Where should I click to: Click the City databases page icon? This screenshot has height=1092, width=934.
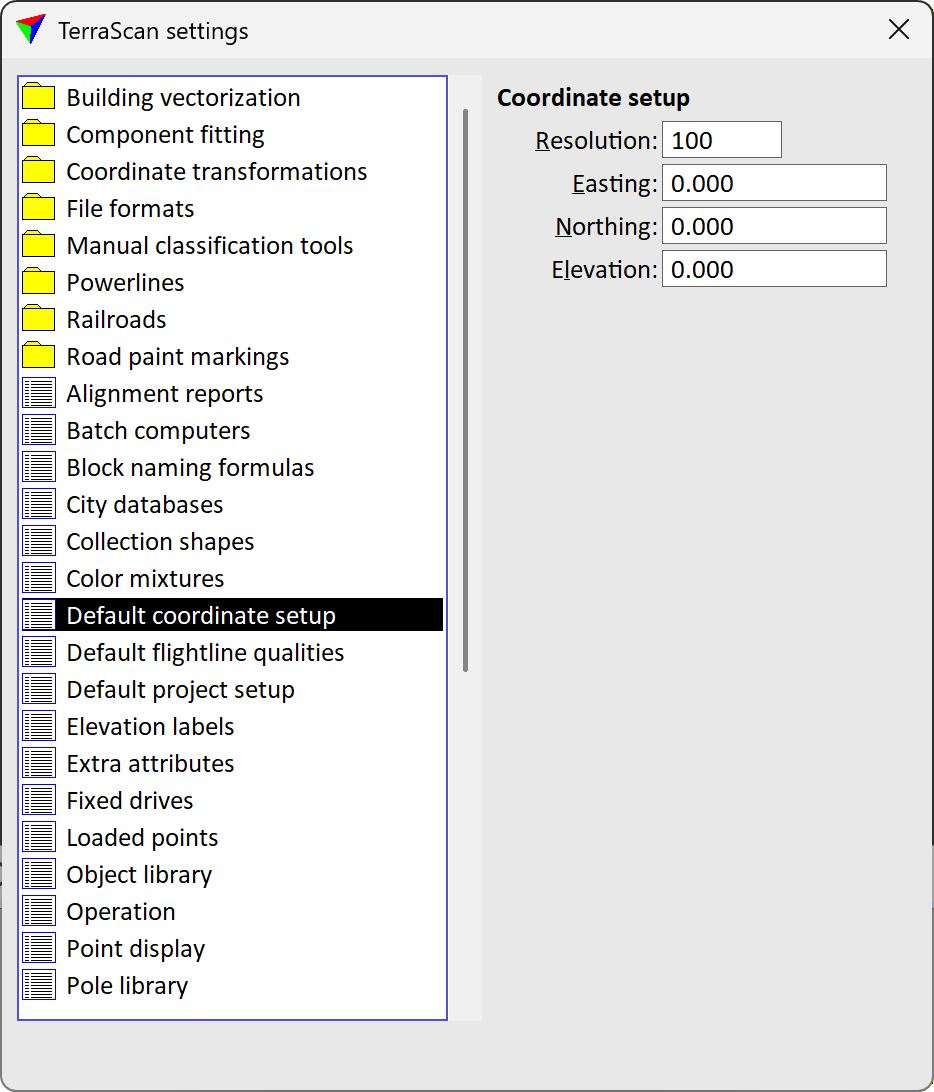tap(39, 504)
